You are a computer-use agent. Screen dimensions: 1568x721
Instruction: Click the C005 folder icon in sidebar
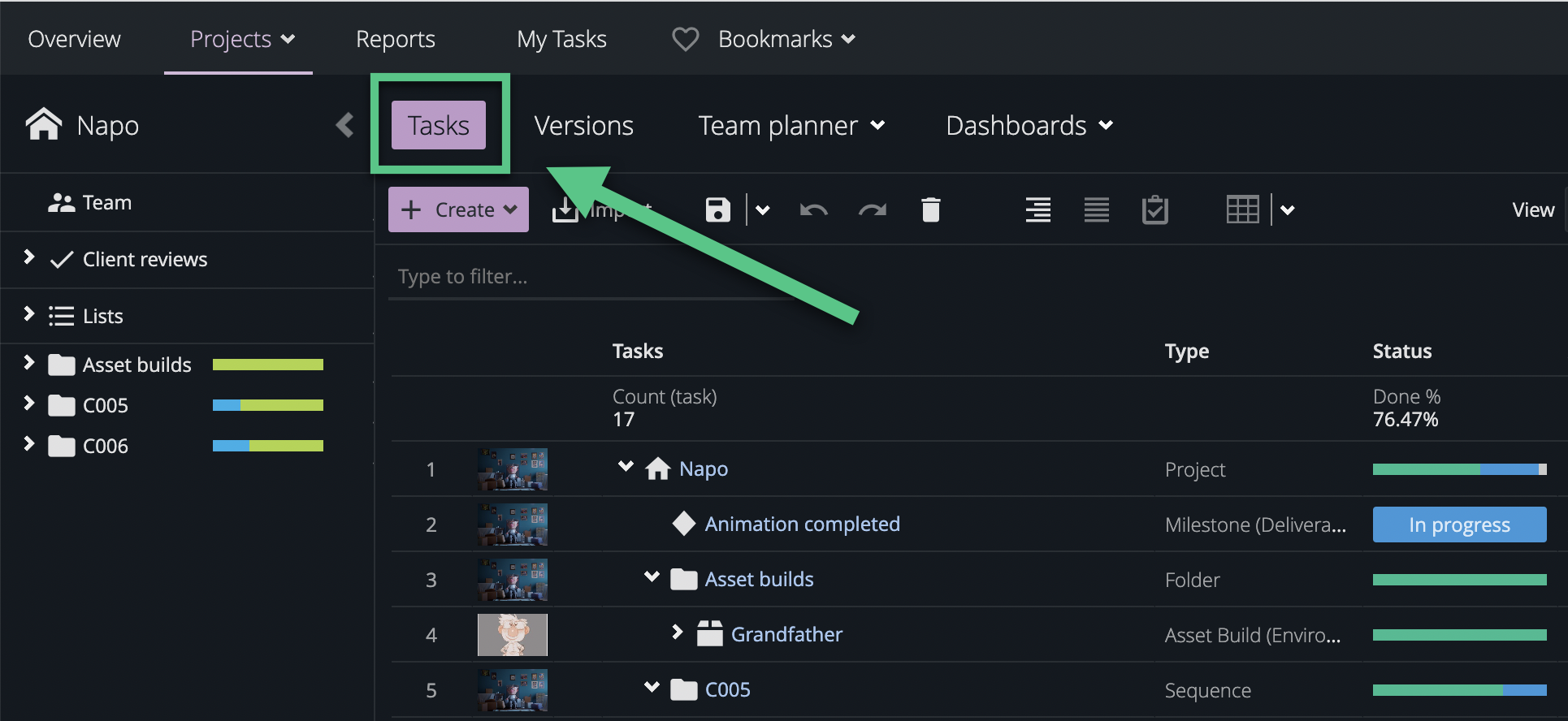click(62, 405)
